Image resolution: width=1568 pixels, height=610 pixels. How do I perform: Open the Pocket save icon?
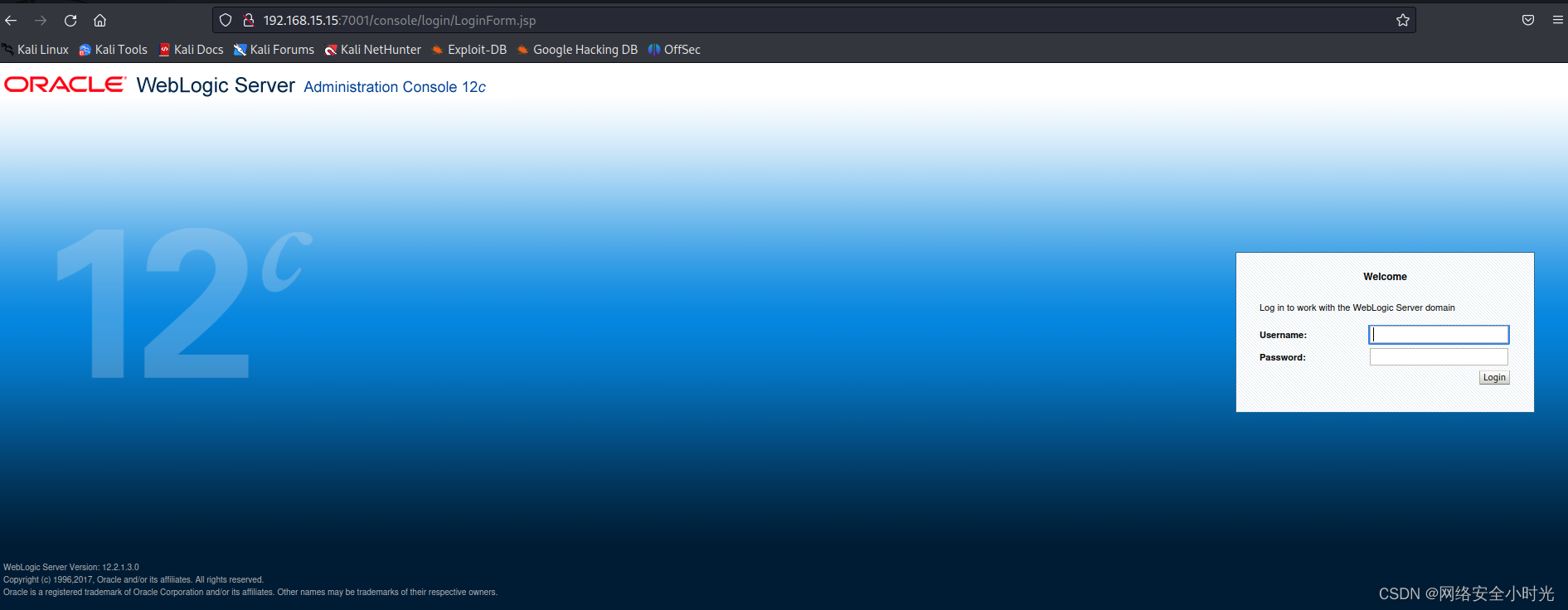tap(1528, 20)
